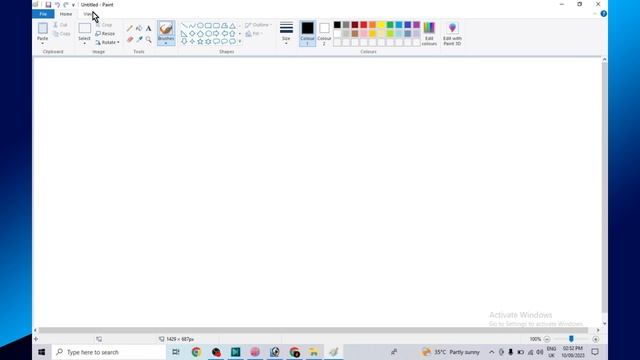The height and width of the screenshot is (360, 640).
Task: Expand the Paste dropdown arrow
Action: click(42, 43)
